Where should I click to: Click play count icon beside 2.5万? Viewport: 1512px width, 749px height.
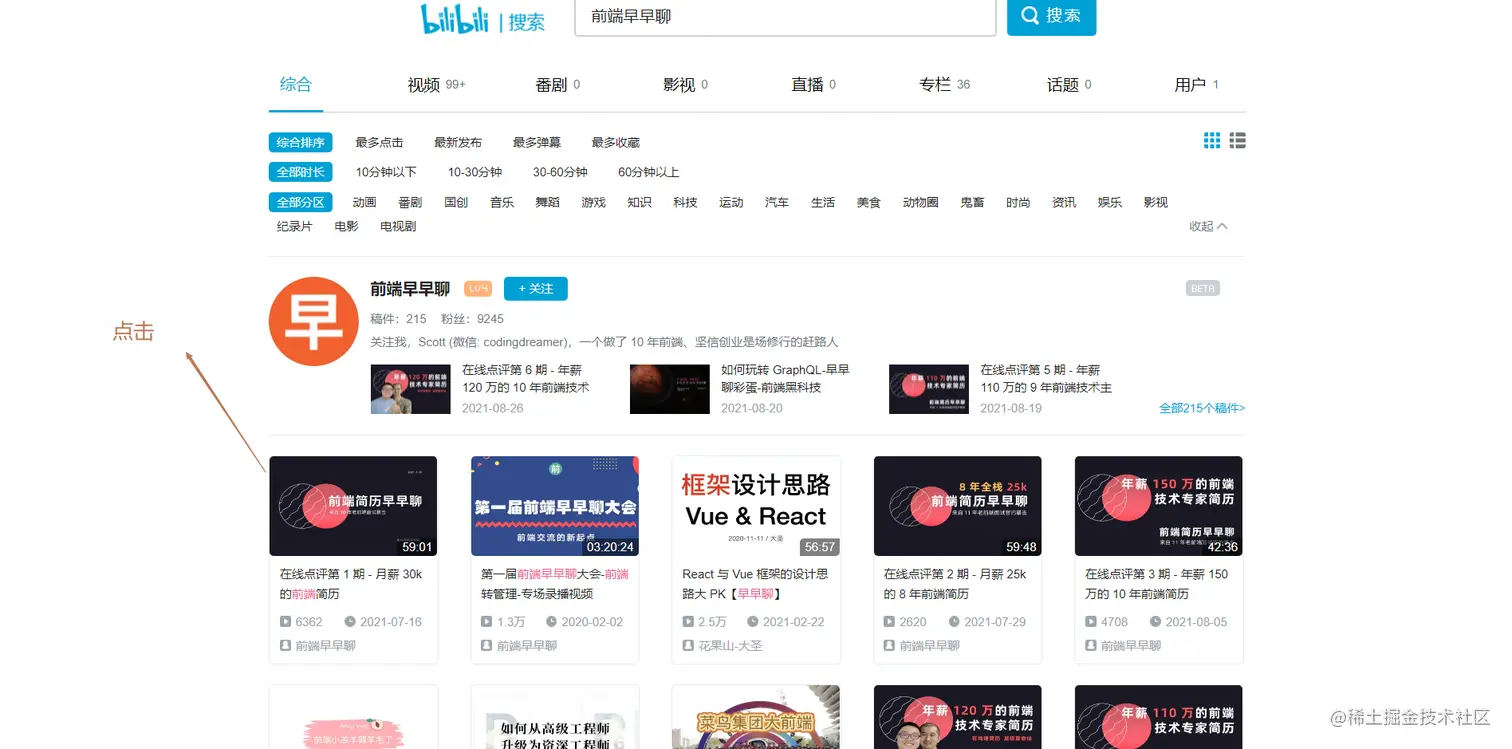pos(688,622)
